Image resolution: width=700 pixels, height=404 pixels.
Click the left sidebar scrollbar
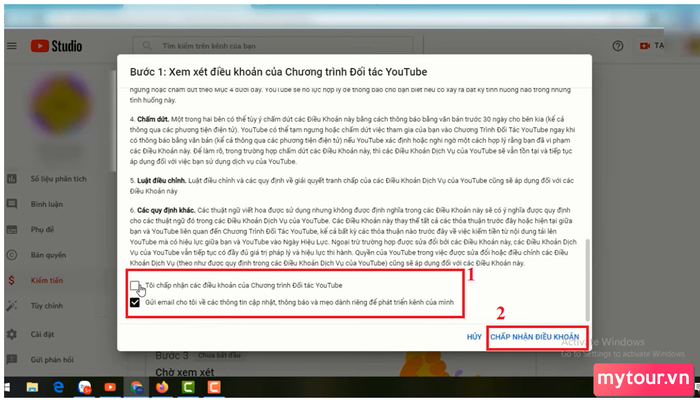[x=114, y=121]
